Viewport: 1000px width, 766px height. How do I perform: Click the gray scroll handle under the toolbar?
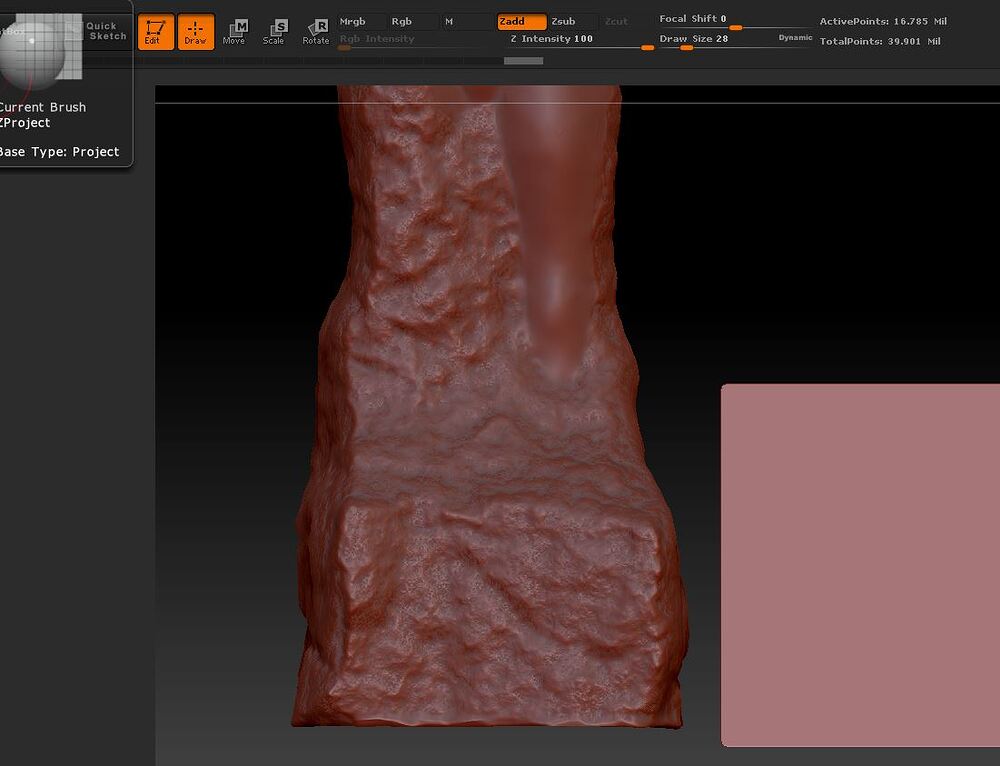click(x=524, y=61)
